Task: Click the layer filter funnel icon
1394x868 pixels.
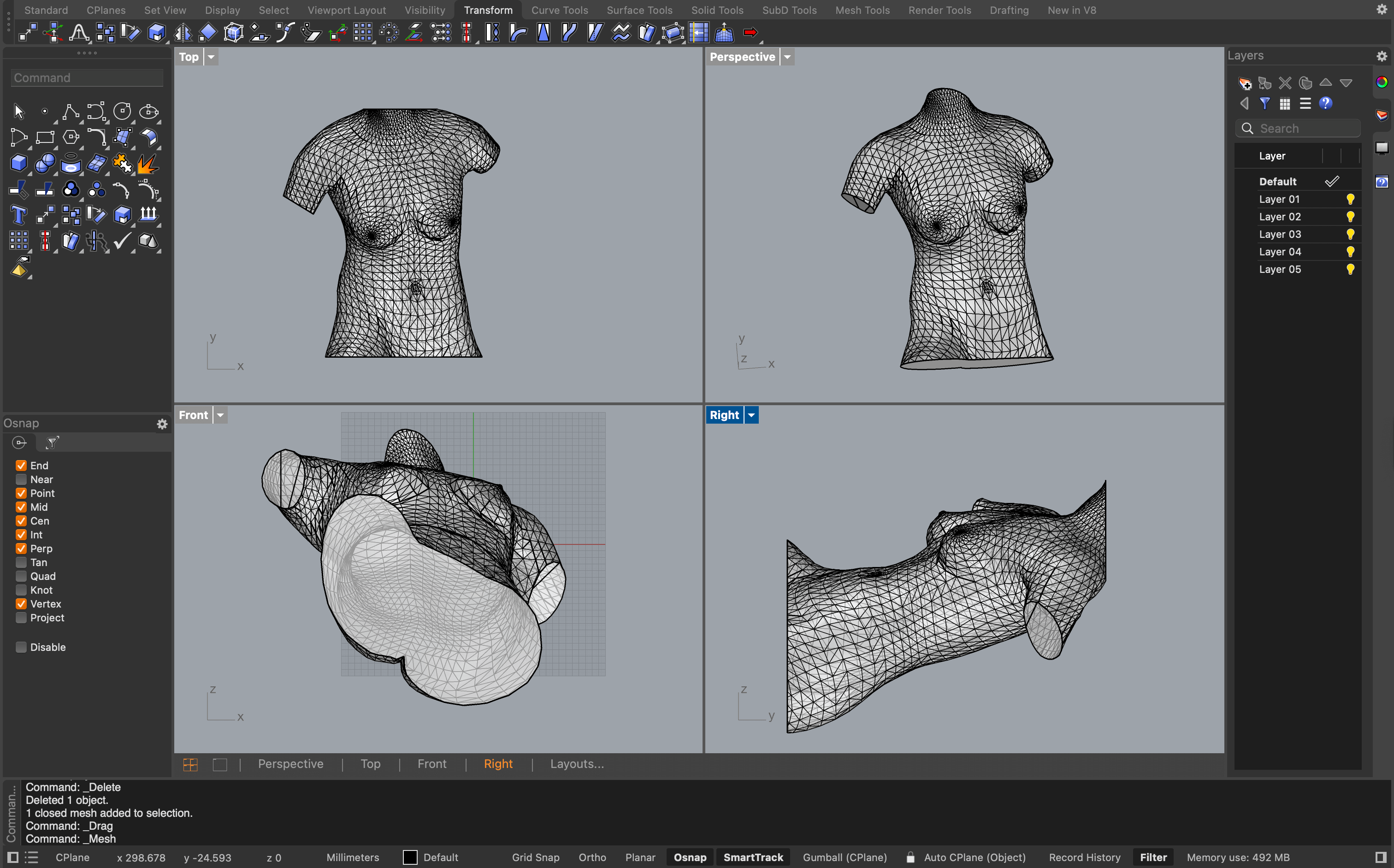Action: (1264, 103)
